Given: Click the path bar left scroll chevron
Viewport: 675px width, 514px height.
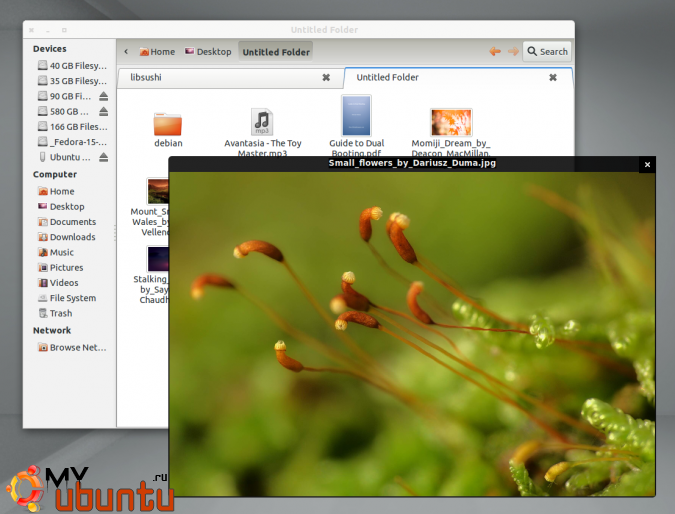Looking at the screenshot, I should [x=126, y=52].
